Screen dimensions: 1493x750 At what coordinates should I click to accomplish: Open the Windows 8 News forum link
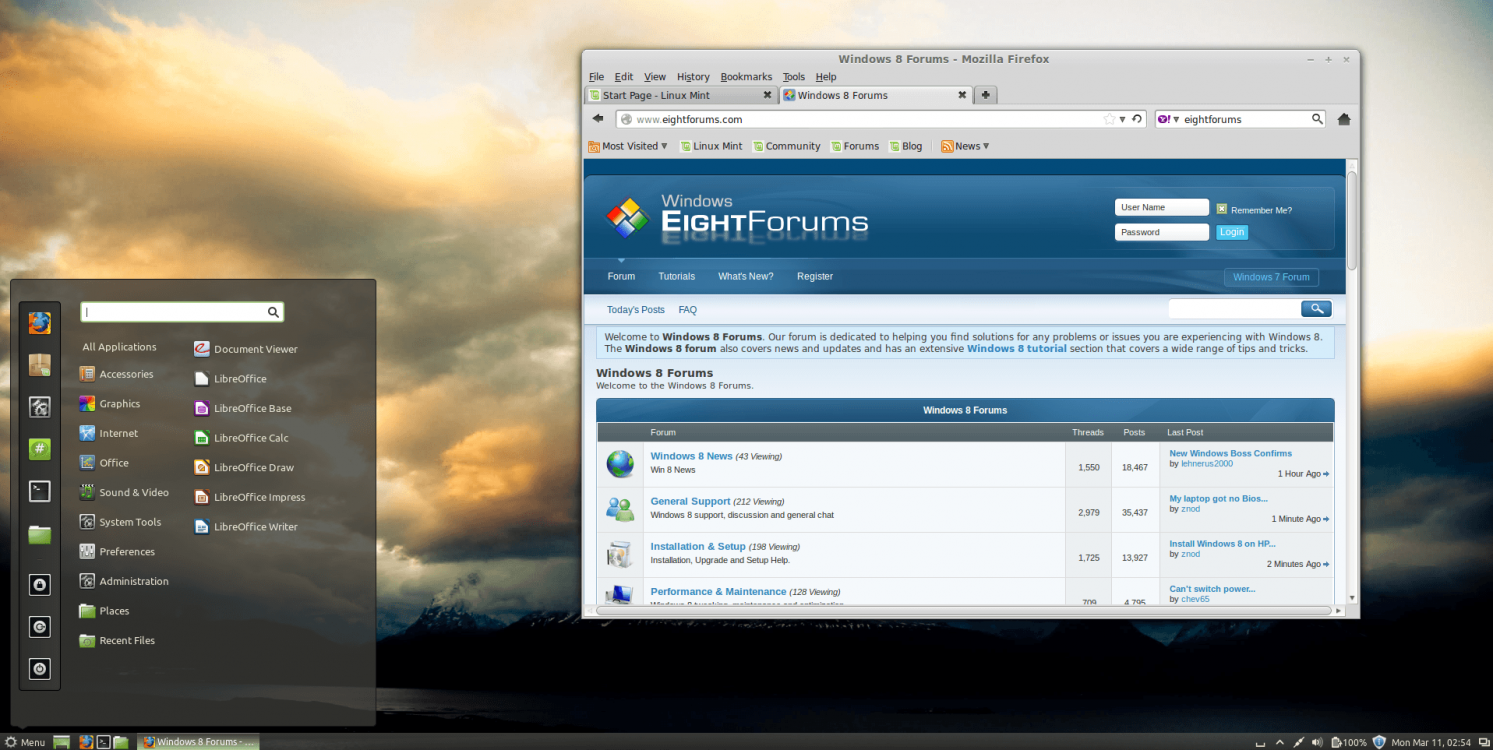click(691, 456)
